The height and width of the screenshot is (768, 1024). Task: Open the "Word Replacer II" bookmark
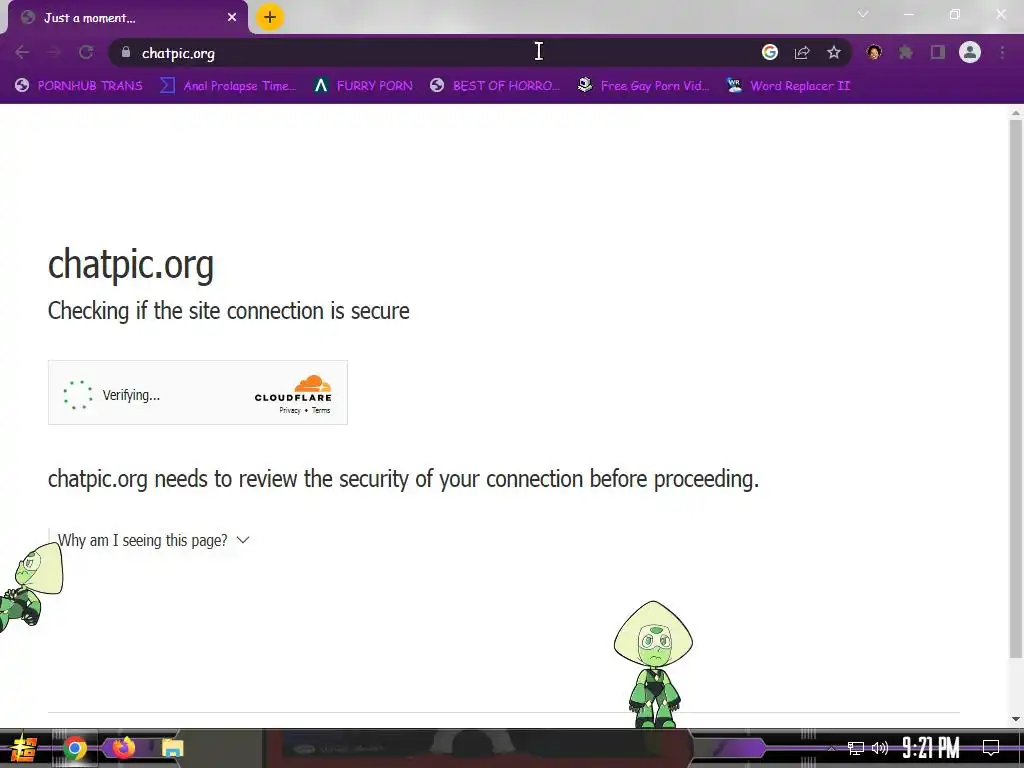click(x=788, y=86)
